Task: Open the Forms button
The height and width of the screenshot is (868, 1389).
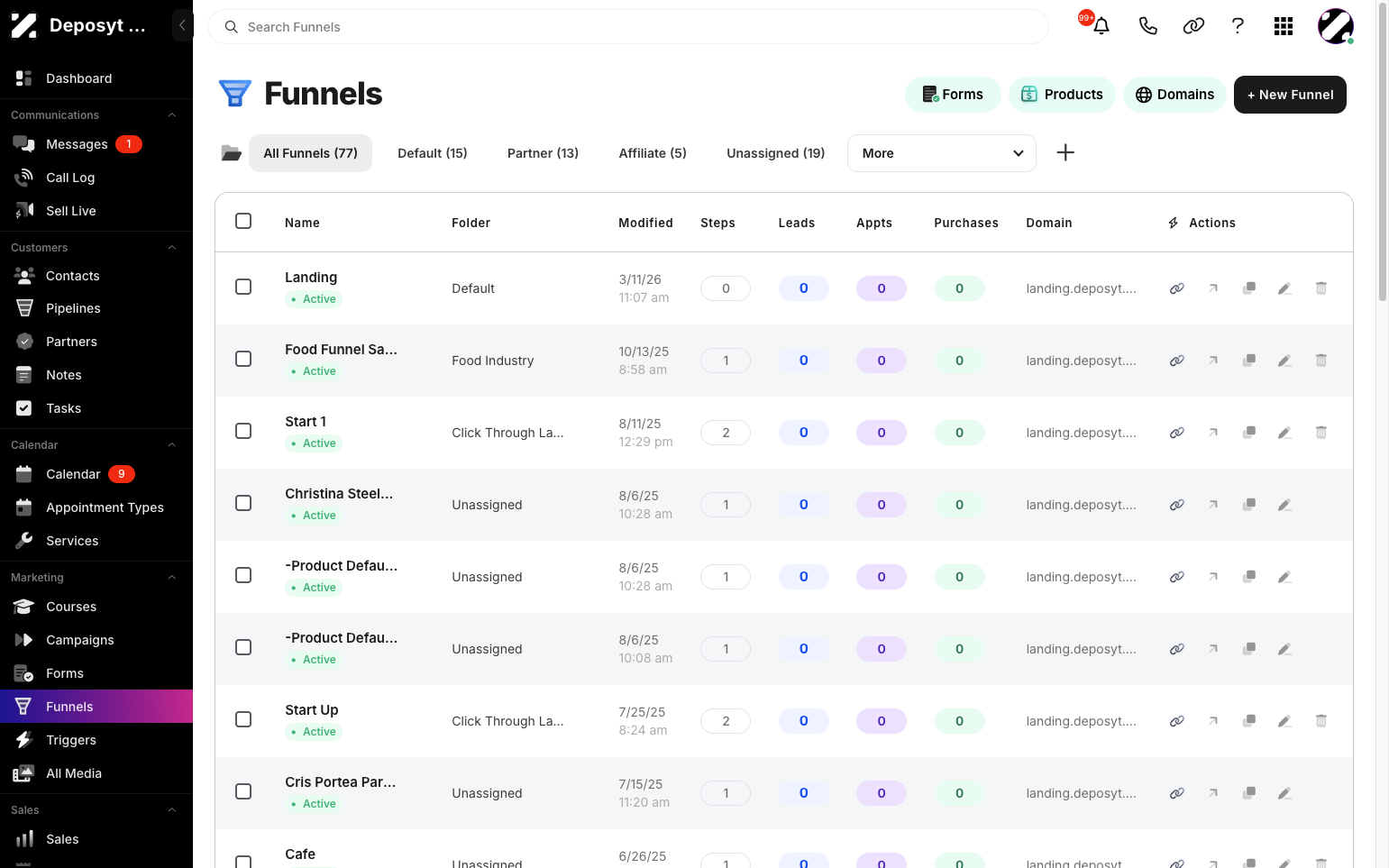Action: pos(953,95)
